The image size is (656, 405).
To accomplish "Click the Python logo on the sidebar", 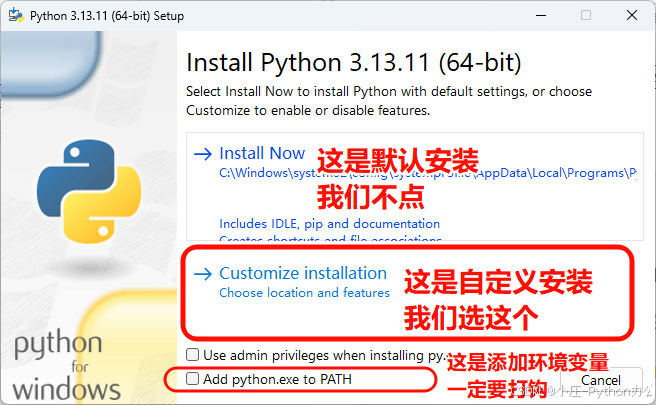I will (89, 191).
